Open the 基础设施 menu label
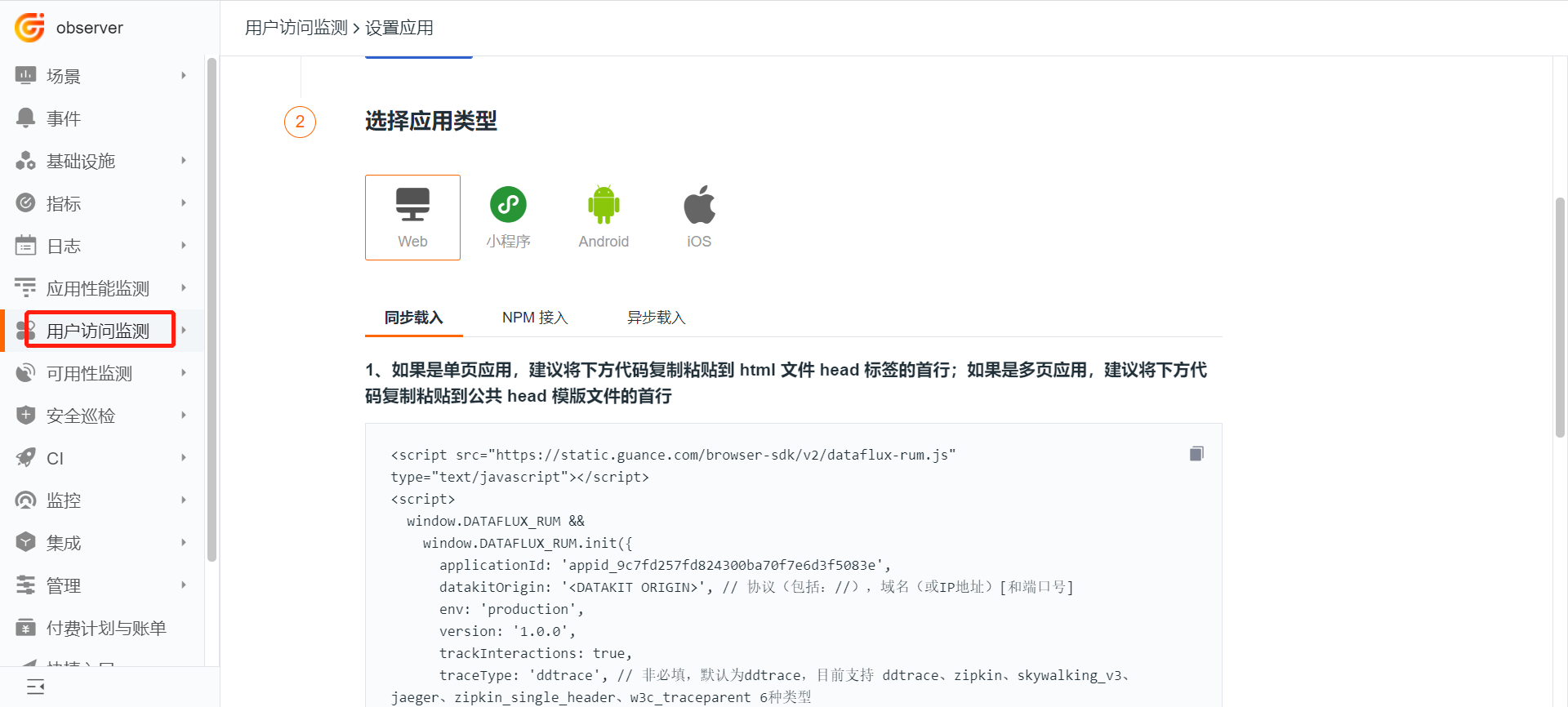 coord(81,161)
